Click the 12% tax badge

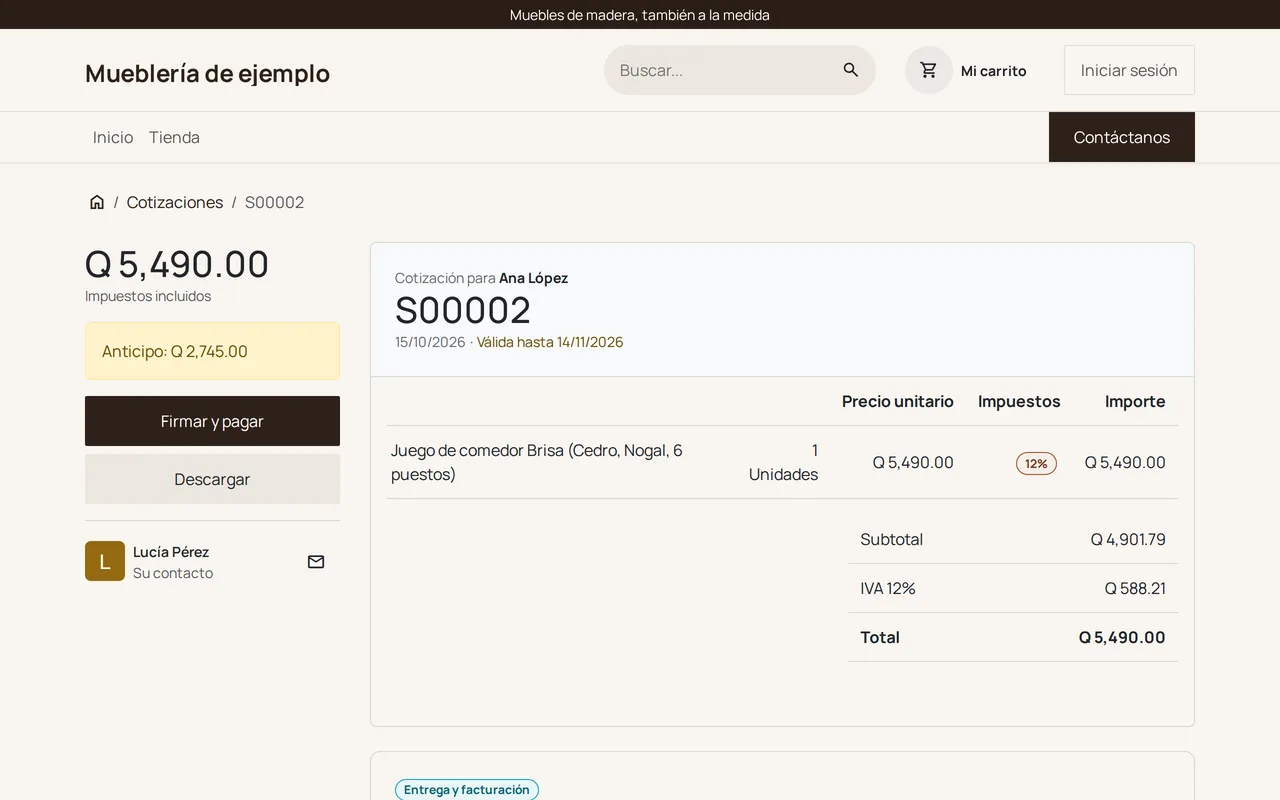point(1036,463)
